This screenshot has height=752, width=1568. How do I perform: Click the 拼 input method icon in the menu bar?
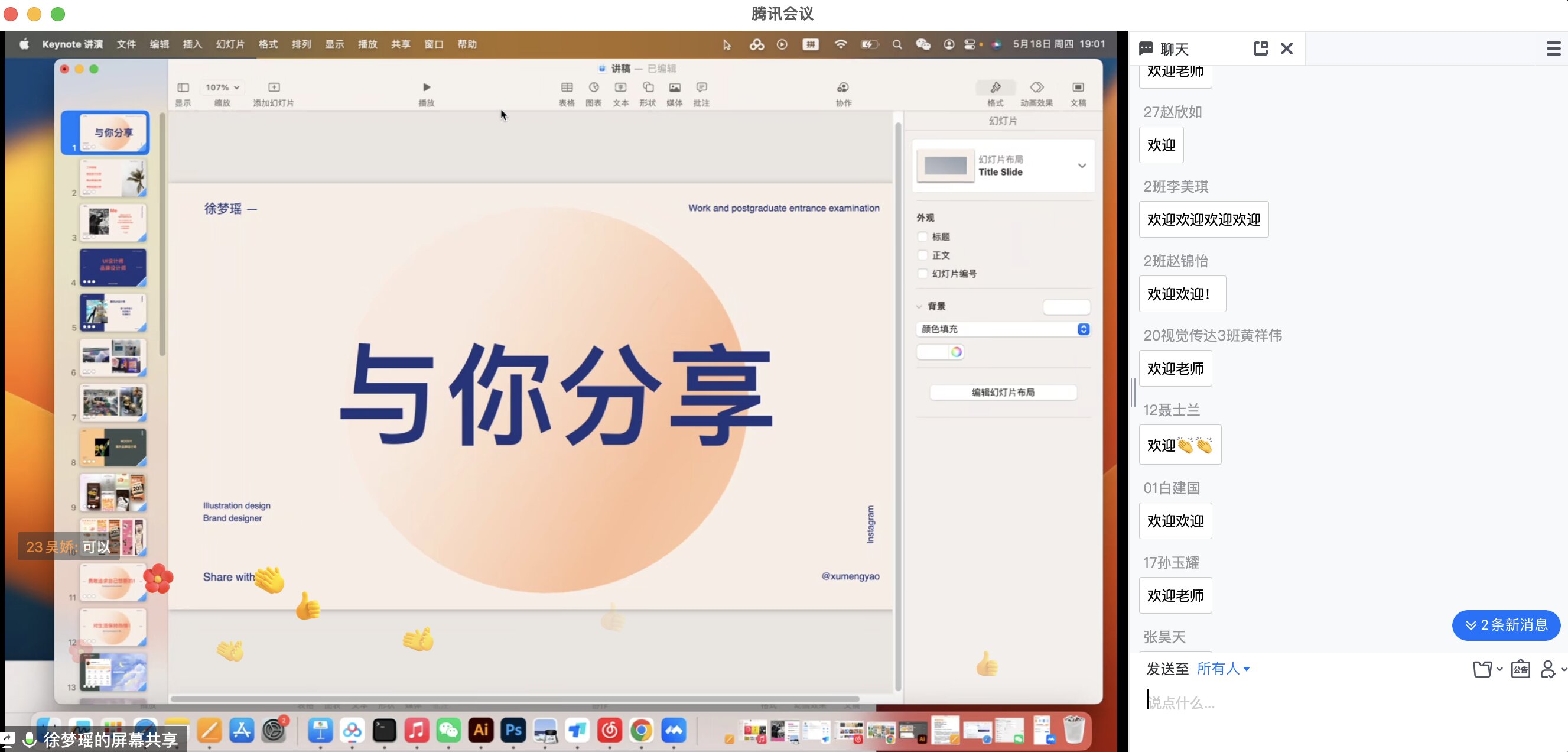coord(810,44)
